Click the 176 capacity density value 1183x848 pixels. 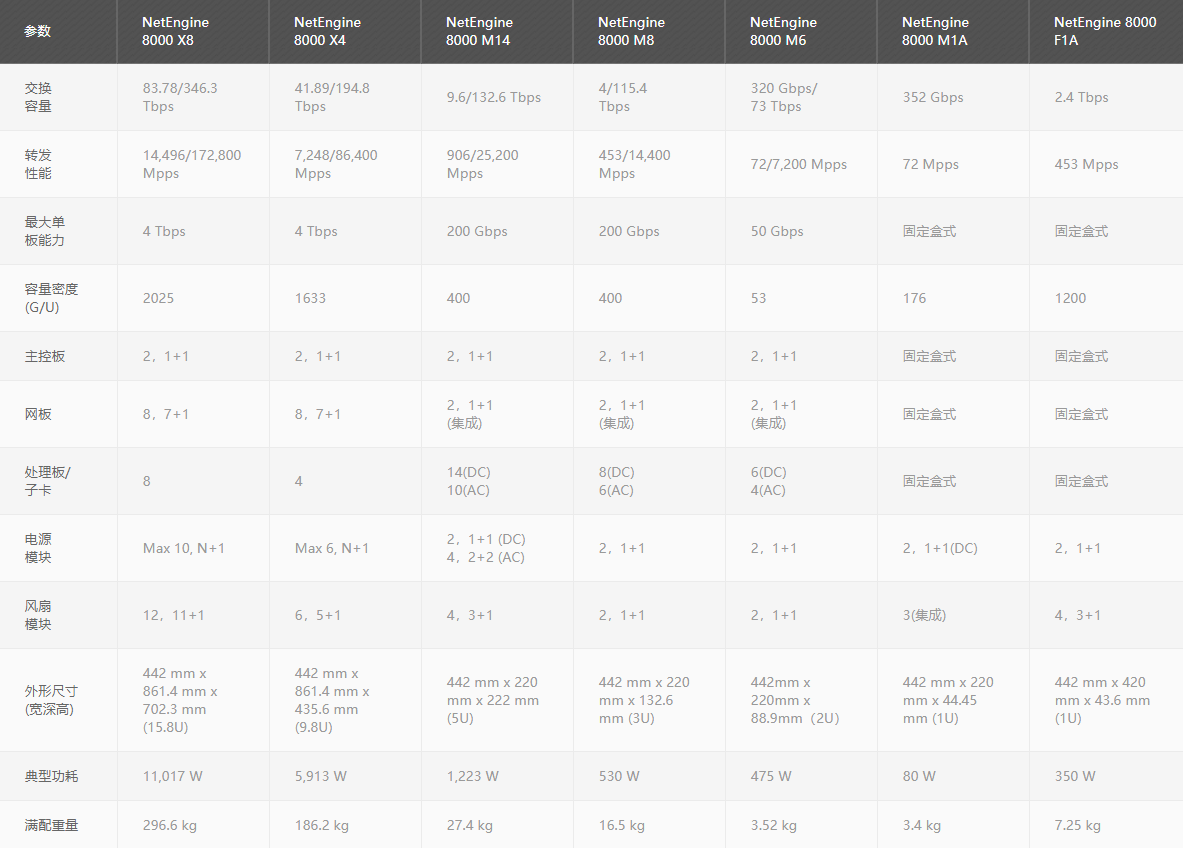(914, 298)
